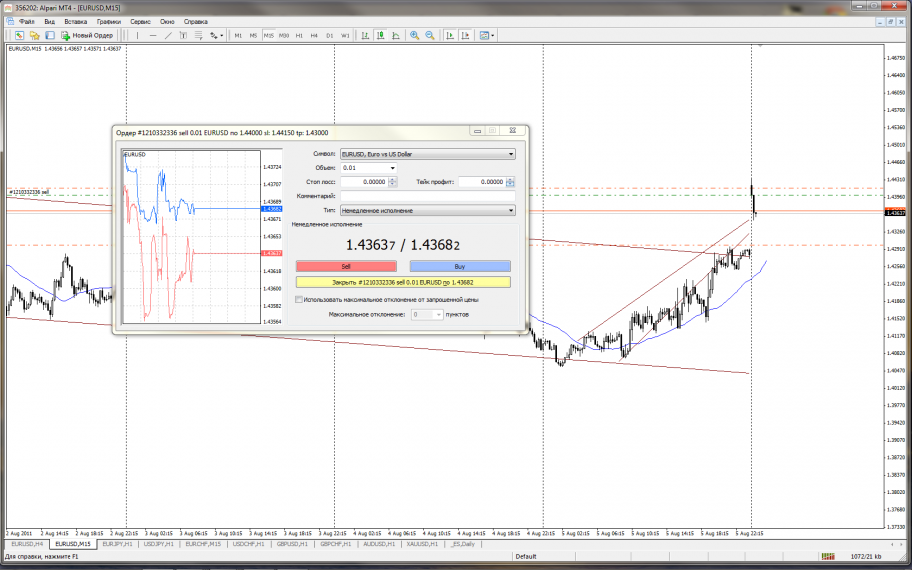Switch to EURUSD,H4 chart tab
This screenshot has height=570, width=912.
click(27, 544)
